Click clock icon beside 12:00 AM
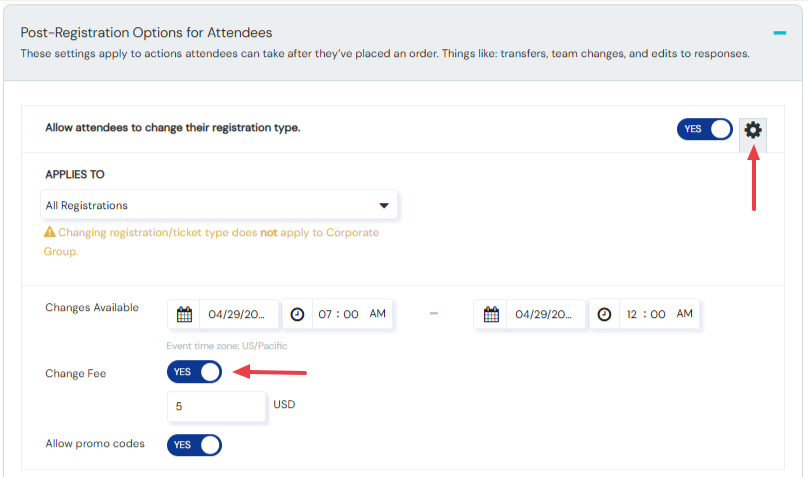Image resolution: width=808 pixels, height=477 pixels. click(x=604, y=314)
